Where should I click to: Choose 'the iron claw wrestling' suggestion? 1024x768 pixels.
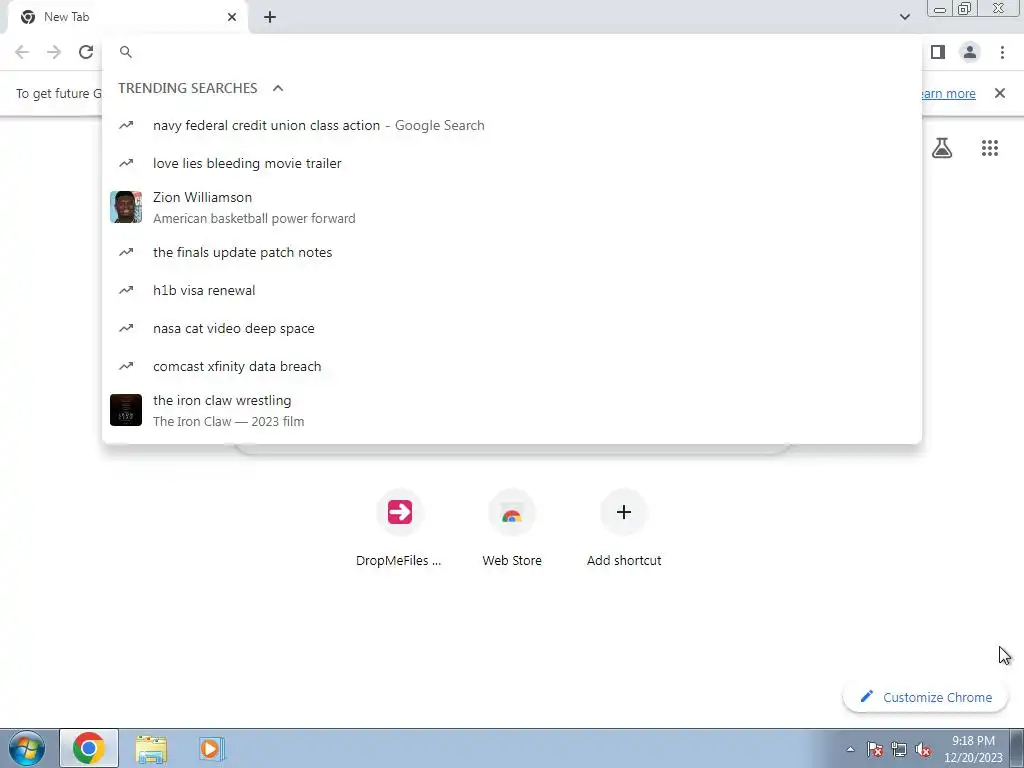coord(512,410)
